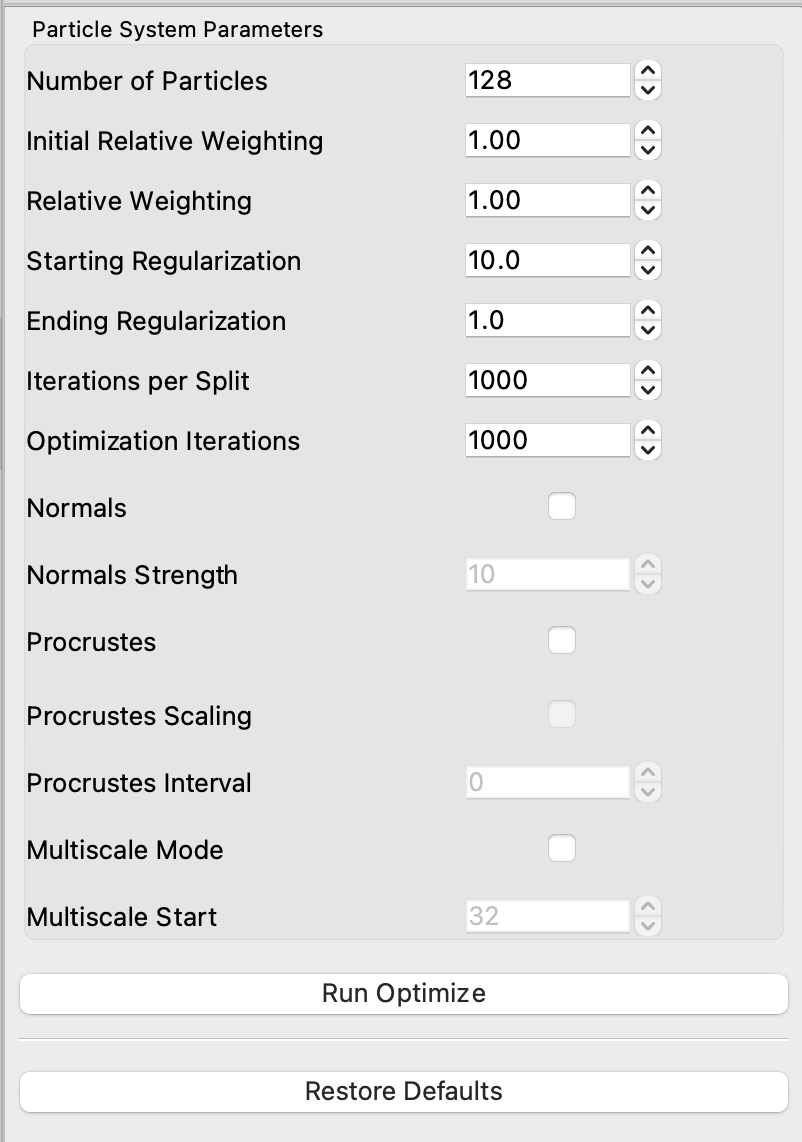Viewport: 802px width, 1142px height.
Task: Decrease Ending Regularization with down arrow
Action: point(647,328)
